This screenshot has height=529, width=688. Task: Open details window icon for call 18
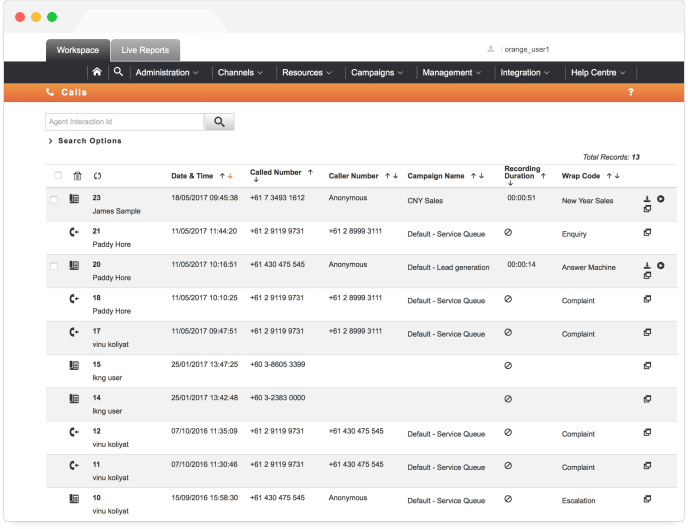(647, 299)
